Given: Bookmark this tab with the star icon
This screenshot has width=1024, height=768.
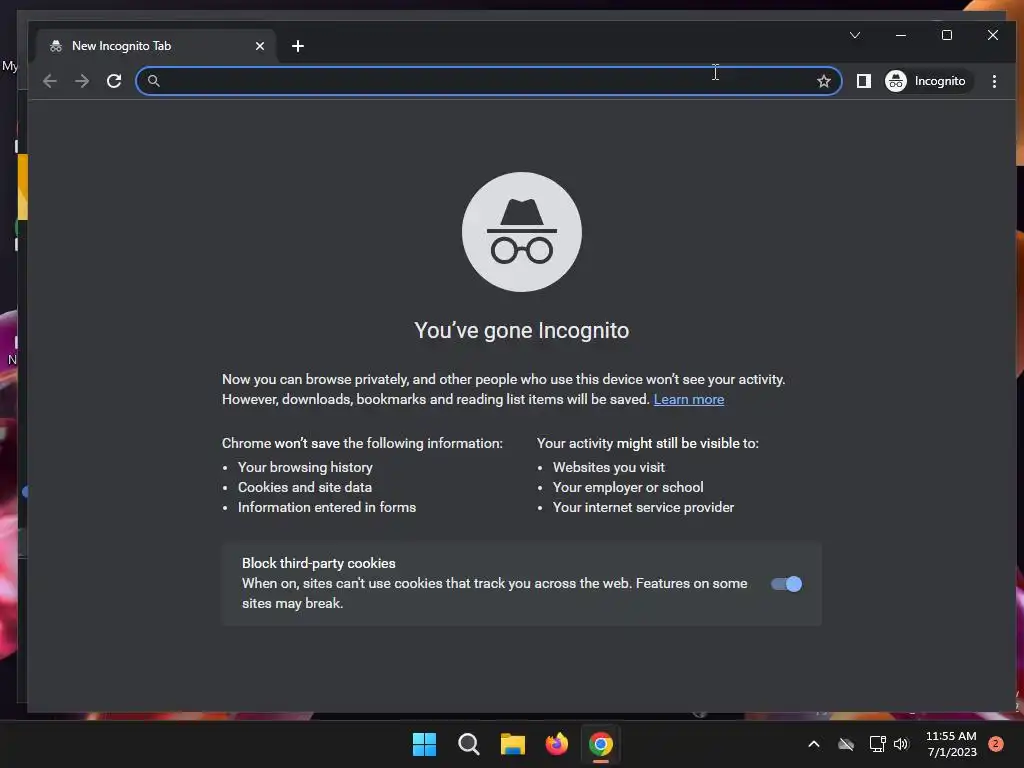Looking at the screenshot, I should [824, 81].
